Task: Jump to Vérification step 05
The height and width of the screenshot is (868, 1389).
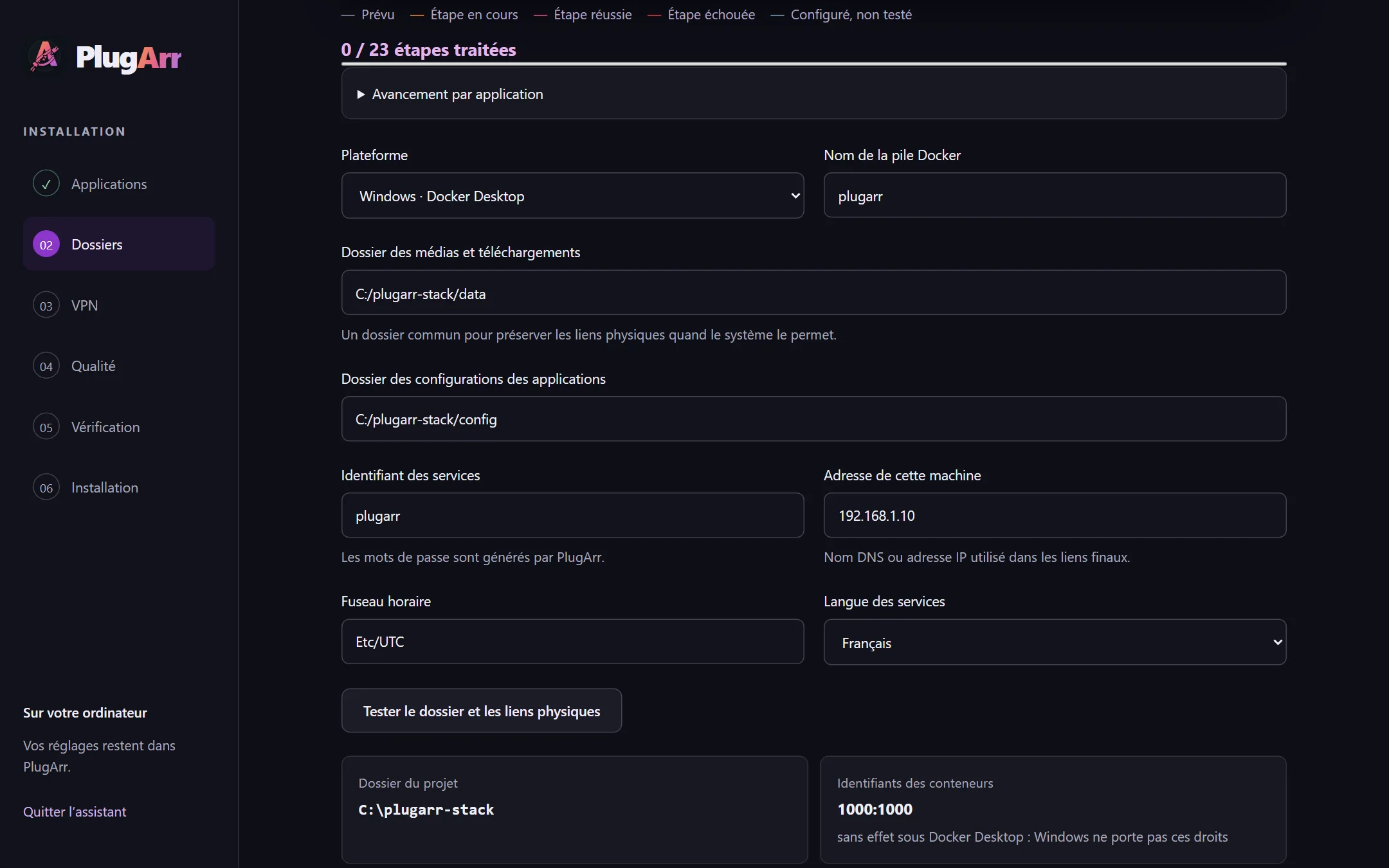Action: coord(119,427)
